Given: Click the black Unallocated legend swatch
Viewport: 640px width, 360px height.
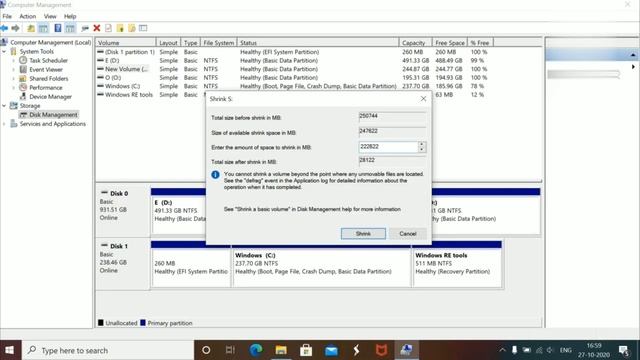Looking at the screenshot, I should pyautogui.click(x=100, y=323).
